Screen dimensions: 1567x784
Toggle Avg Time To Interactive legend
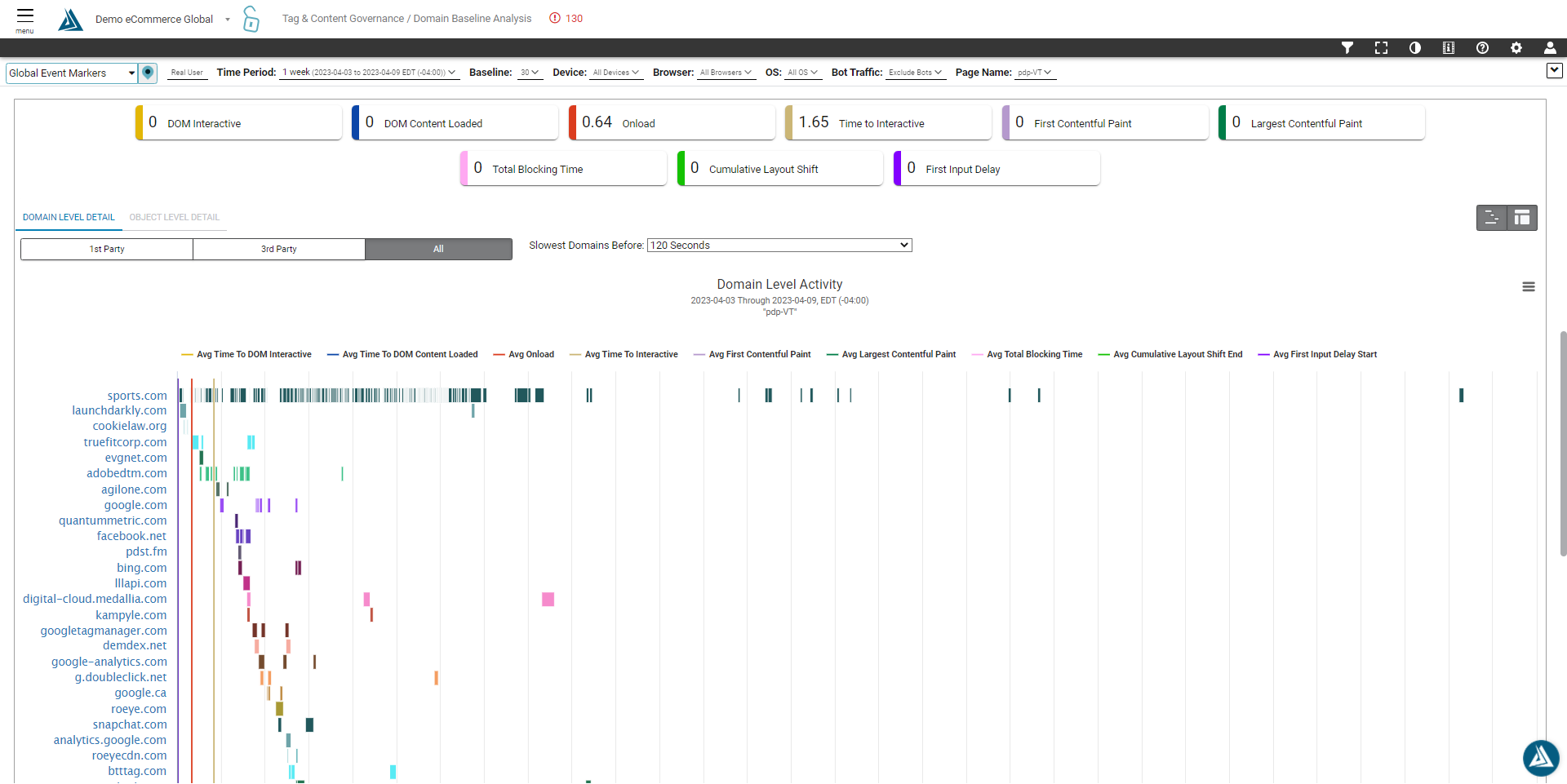tap(624, 355)
